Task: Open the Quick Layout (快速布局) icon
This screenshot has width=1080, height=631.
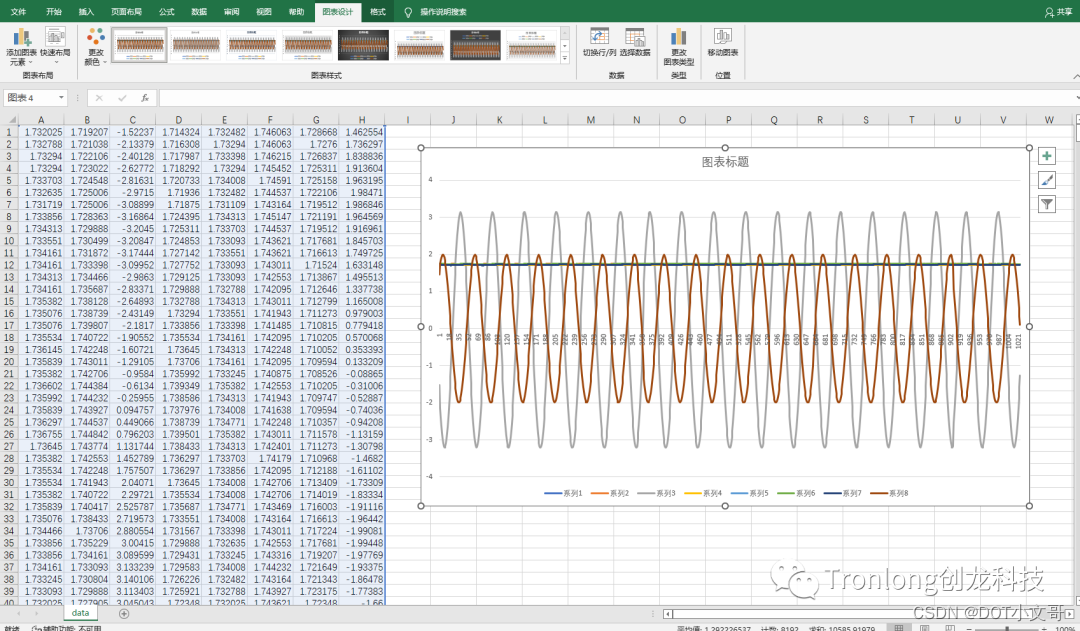Action: [55, 37]
